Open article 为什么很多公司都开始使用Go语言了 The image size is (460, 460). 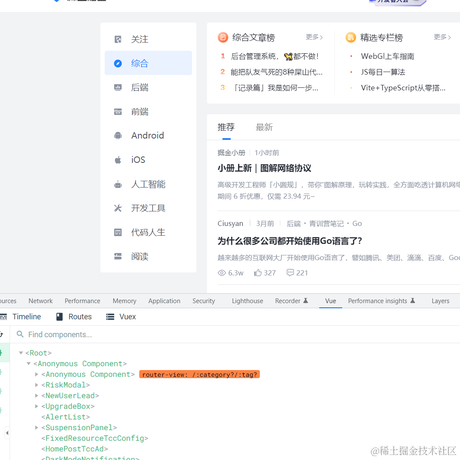point(290,241)
